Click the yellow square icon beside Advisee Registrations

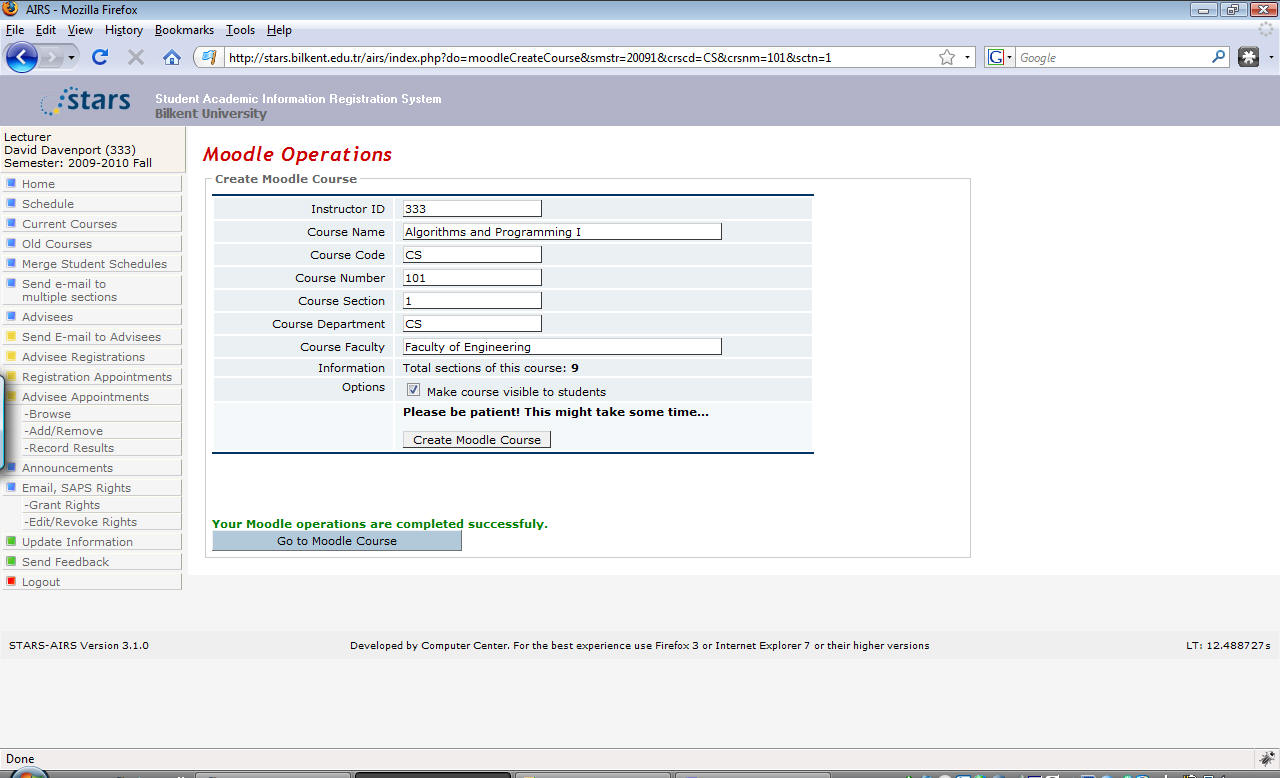[x=11, y=356]
